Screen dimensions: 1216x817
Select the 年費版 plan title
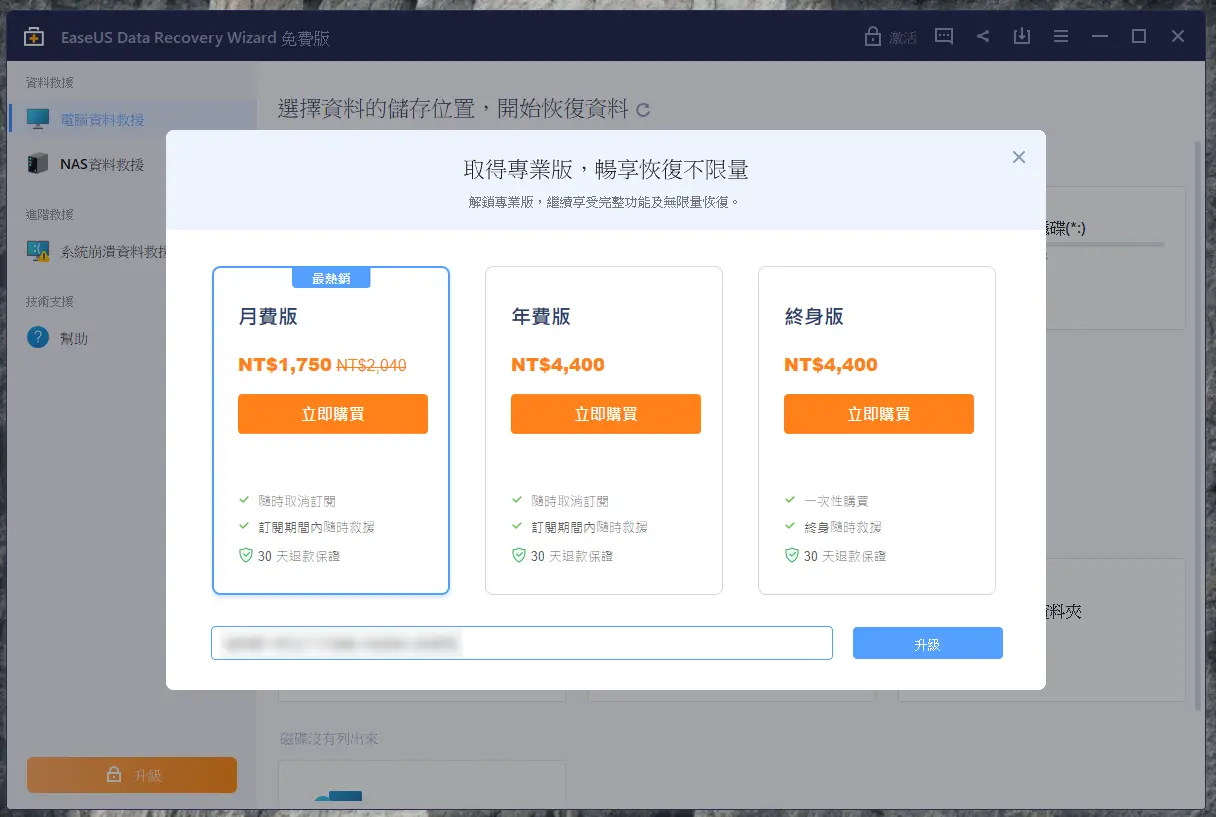541,317
